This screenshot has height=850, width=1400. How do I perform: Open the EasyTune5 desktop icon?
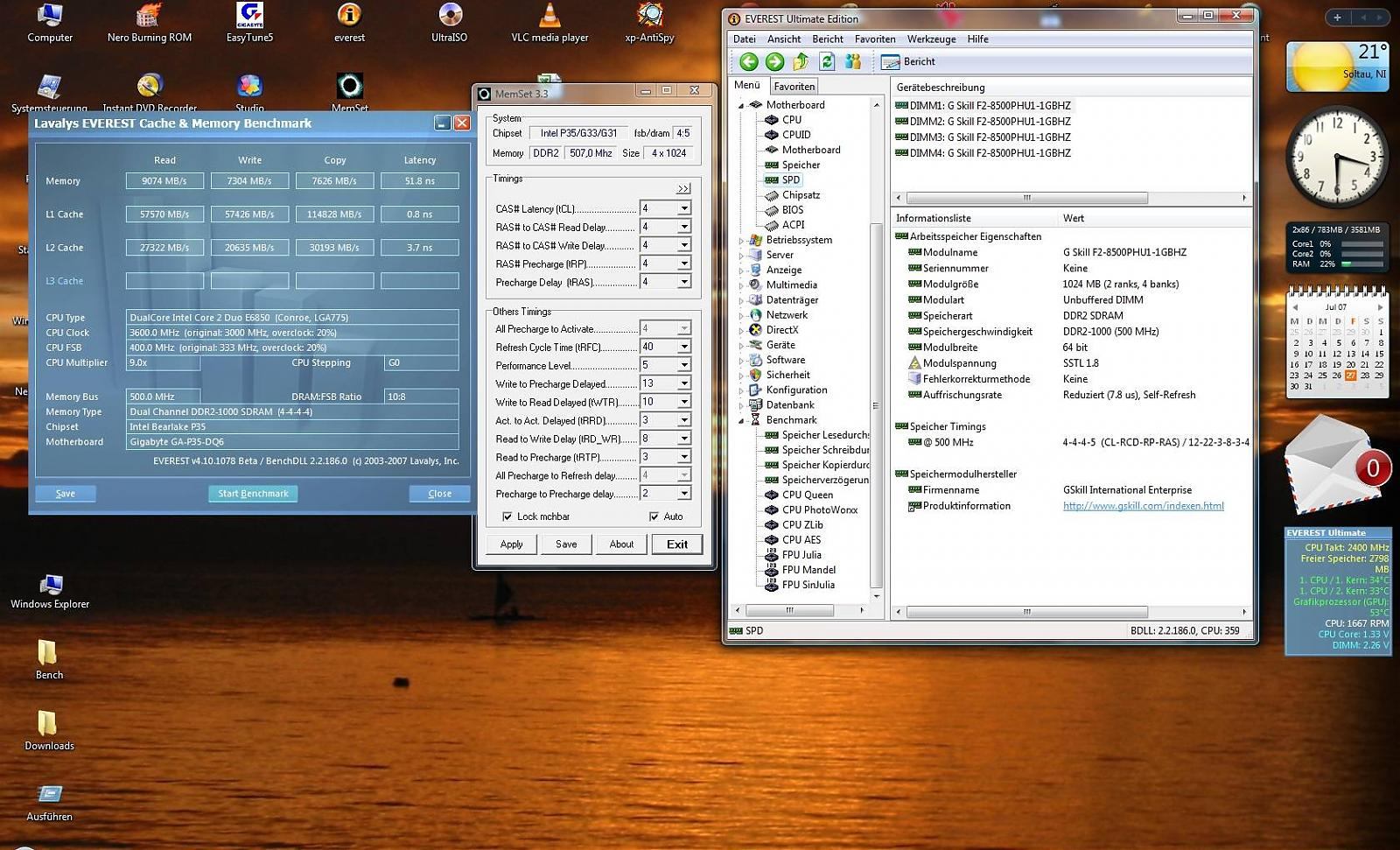pos(249,24)
